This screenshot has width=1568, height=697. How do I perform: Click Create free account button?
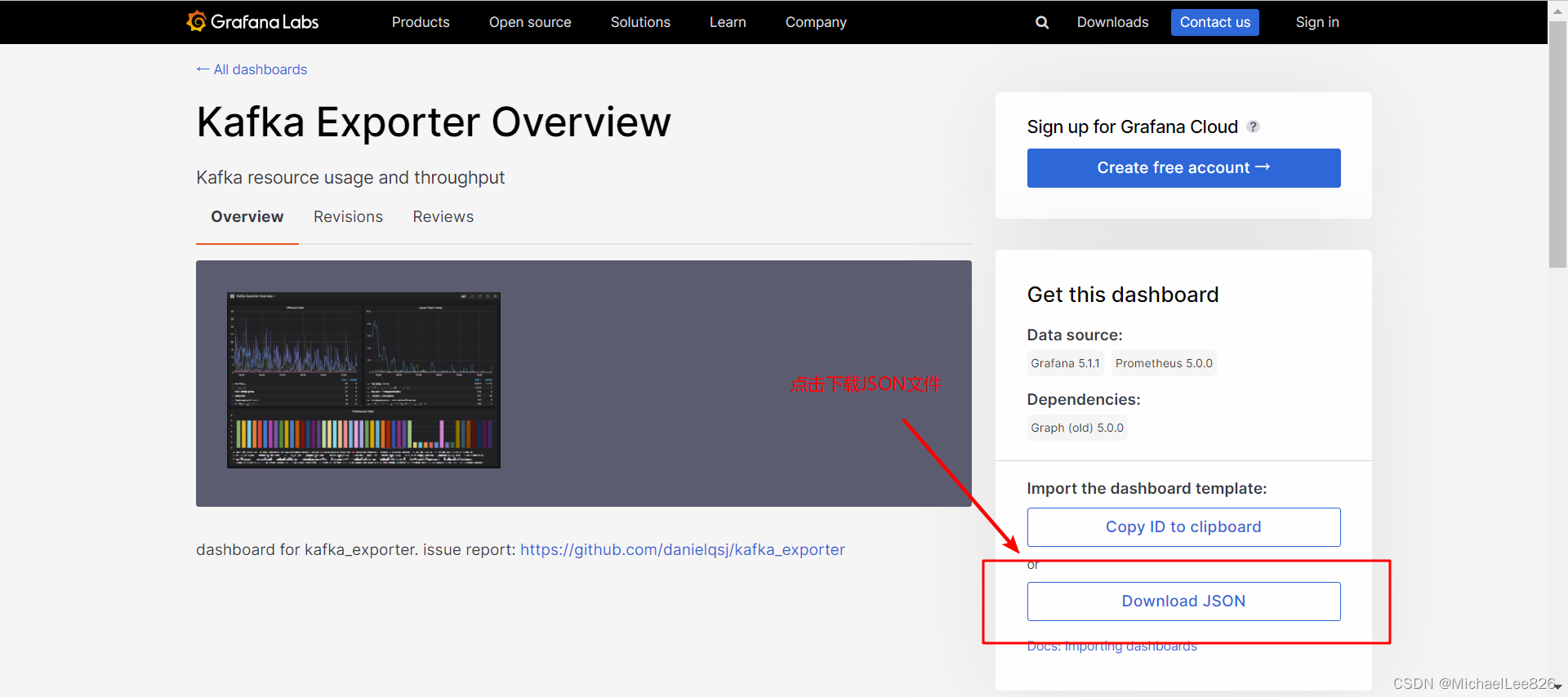tap(1183, 168)
